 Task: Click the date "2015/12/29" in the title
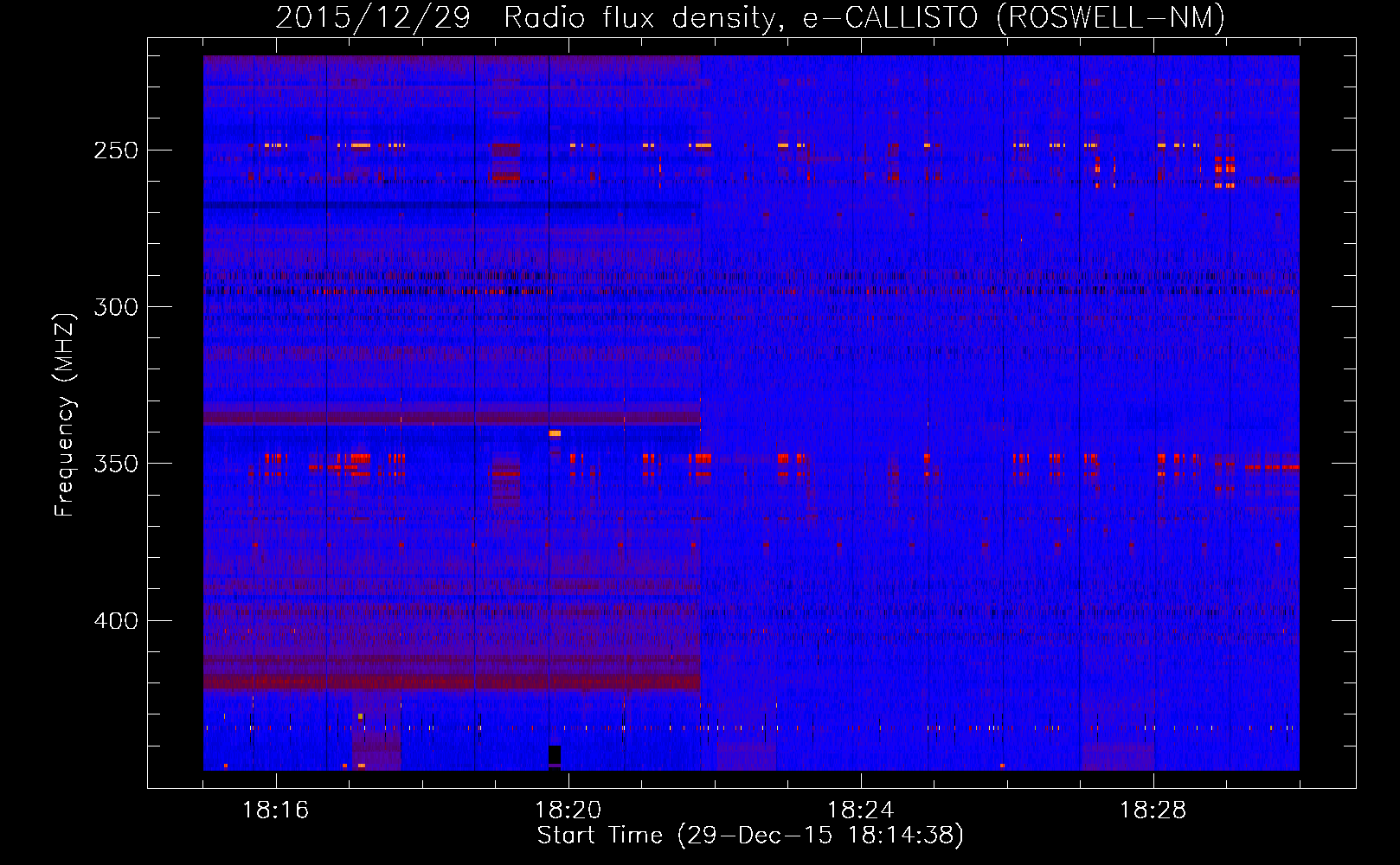click(x=373, y=17)
